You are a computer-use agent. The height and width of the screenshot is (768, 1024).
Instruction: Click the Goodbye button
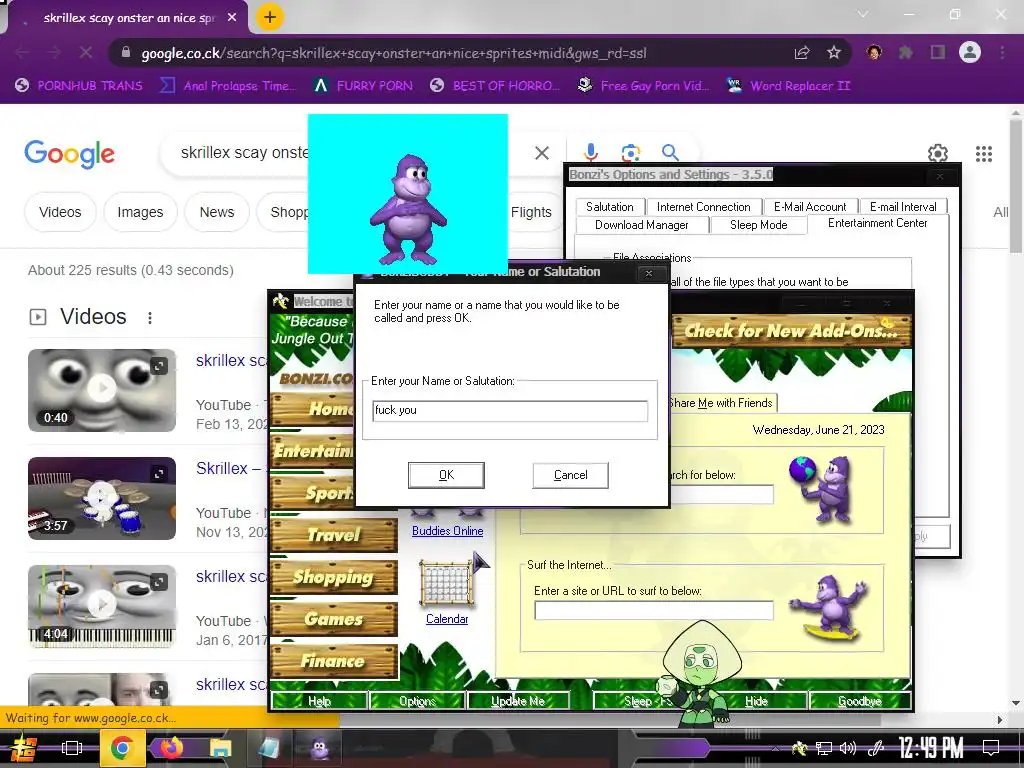point(859,701)
